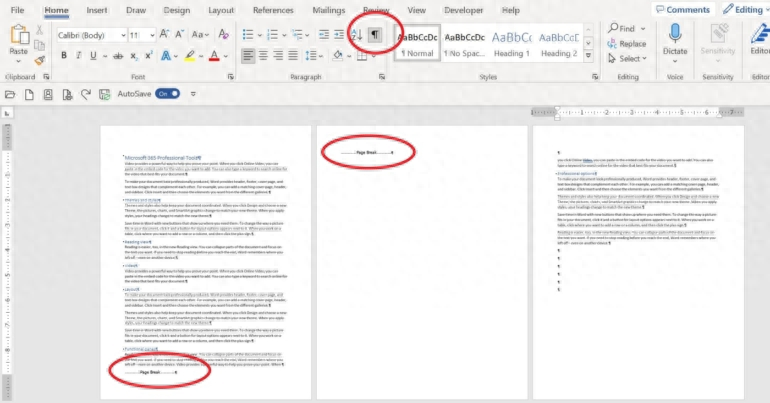Open the Insert ribbon tab
The width and height of the screenshot is (770, 403).
click(x=97, y=10)
